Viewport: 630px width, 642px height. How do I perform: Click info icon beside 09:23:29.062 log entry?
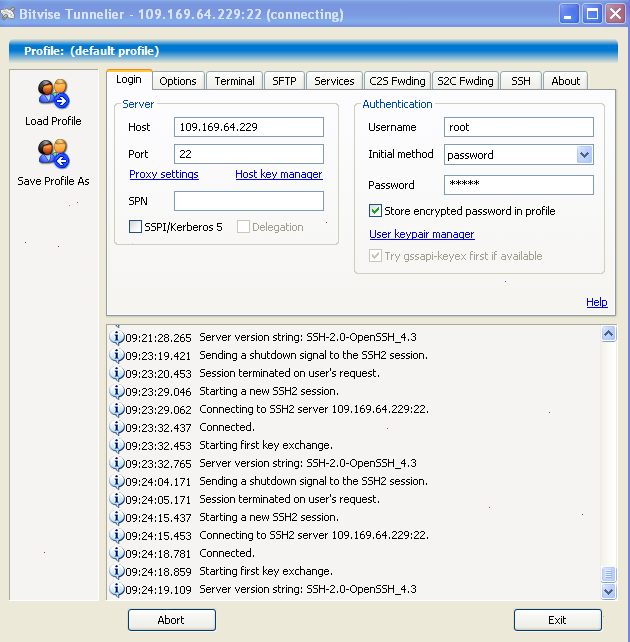click(x=117, y=409)
